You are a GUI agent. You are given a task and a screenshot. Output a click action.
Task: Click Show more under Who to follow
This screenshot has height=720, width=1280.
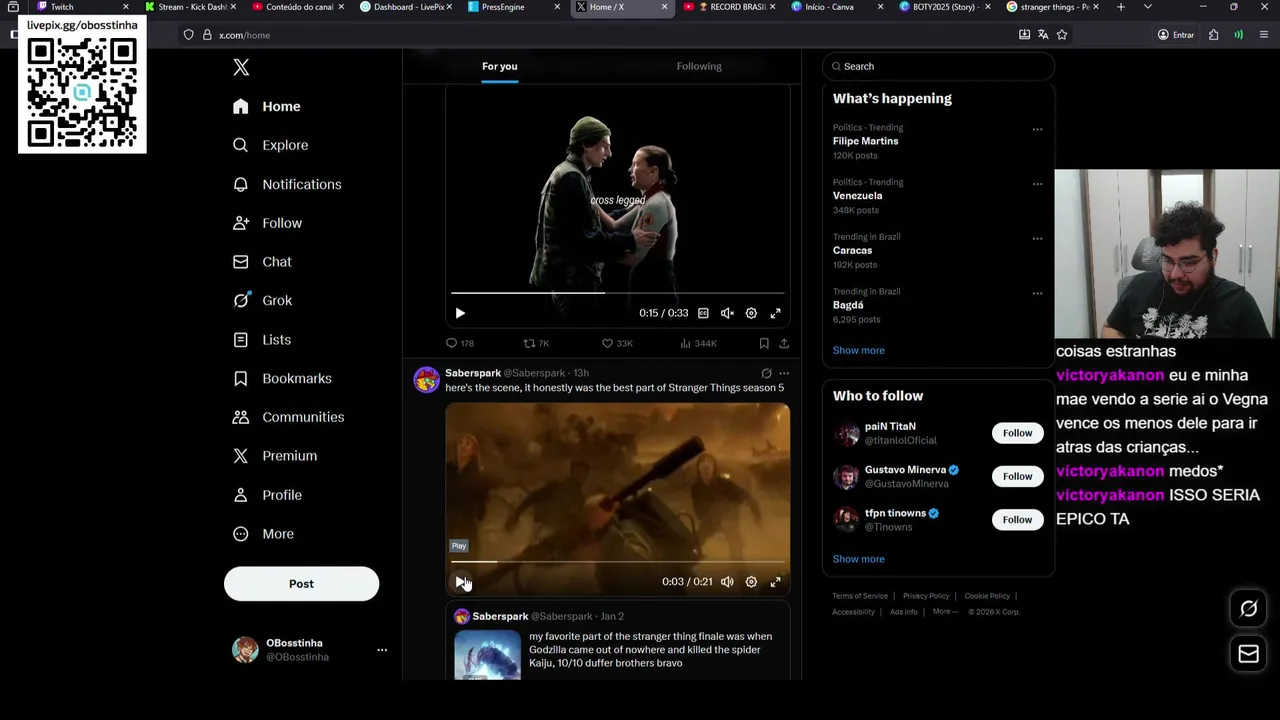[x=858, y=559]
